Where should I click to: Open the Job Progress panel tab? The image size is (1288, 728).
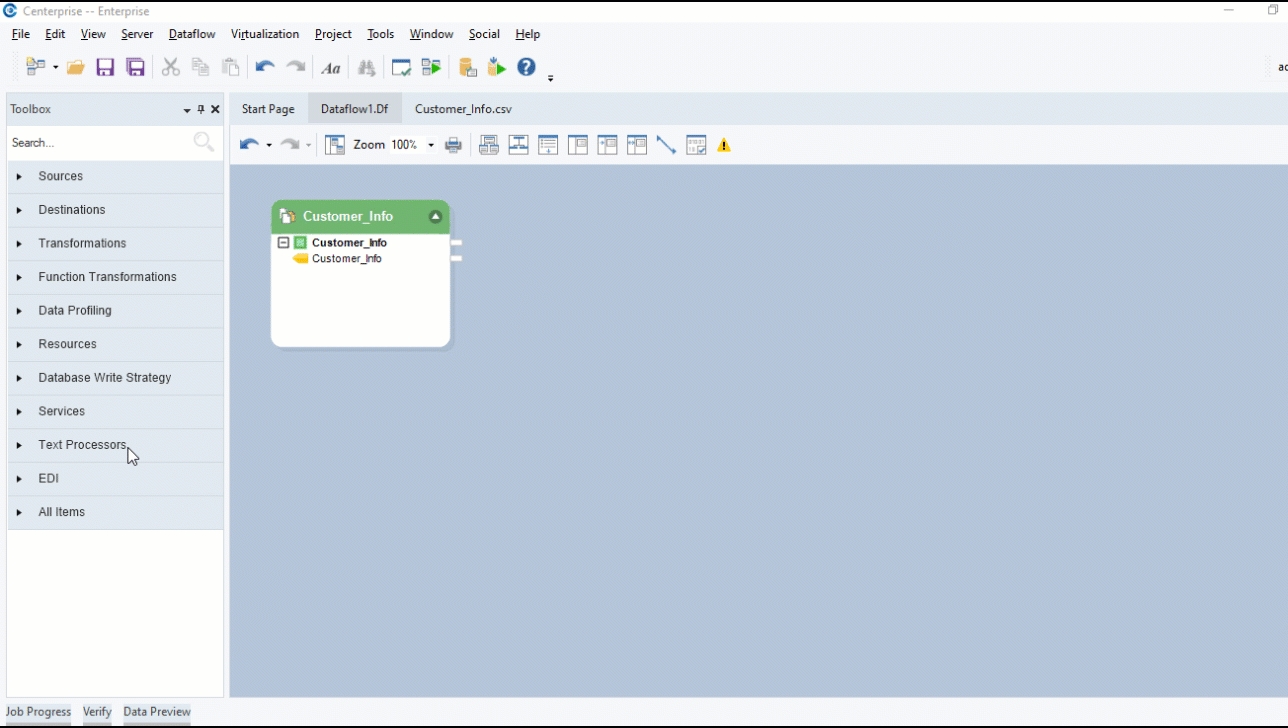[39, 712]
